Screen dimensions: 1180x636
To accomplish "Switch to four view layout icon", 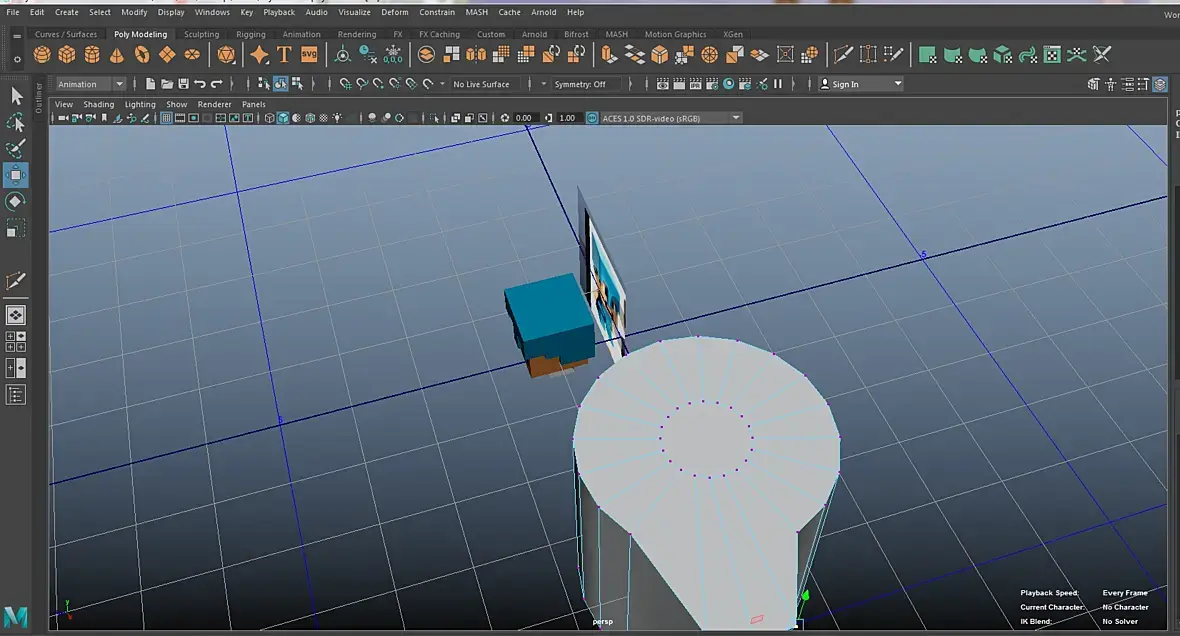I will pyautogui.click(x=15, y=342).
